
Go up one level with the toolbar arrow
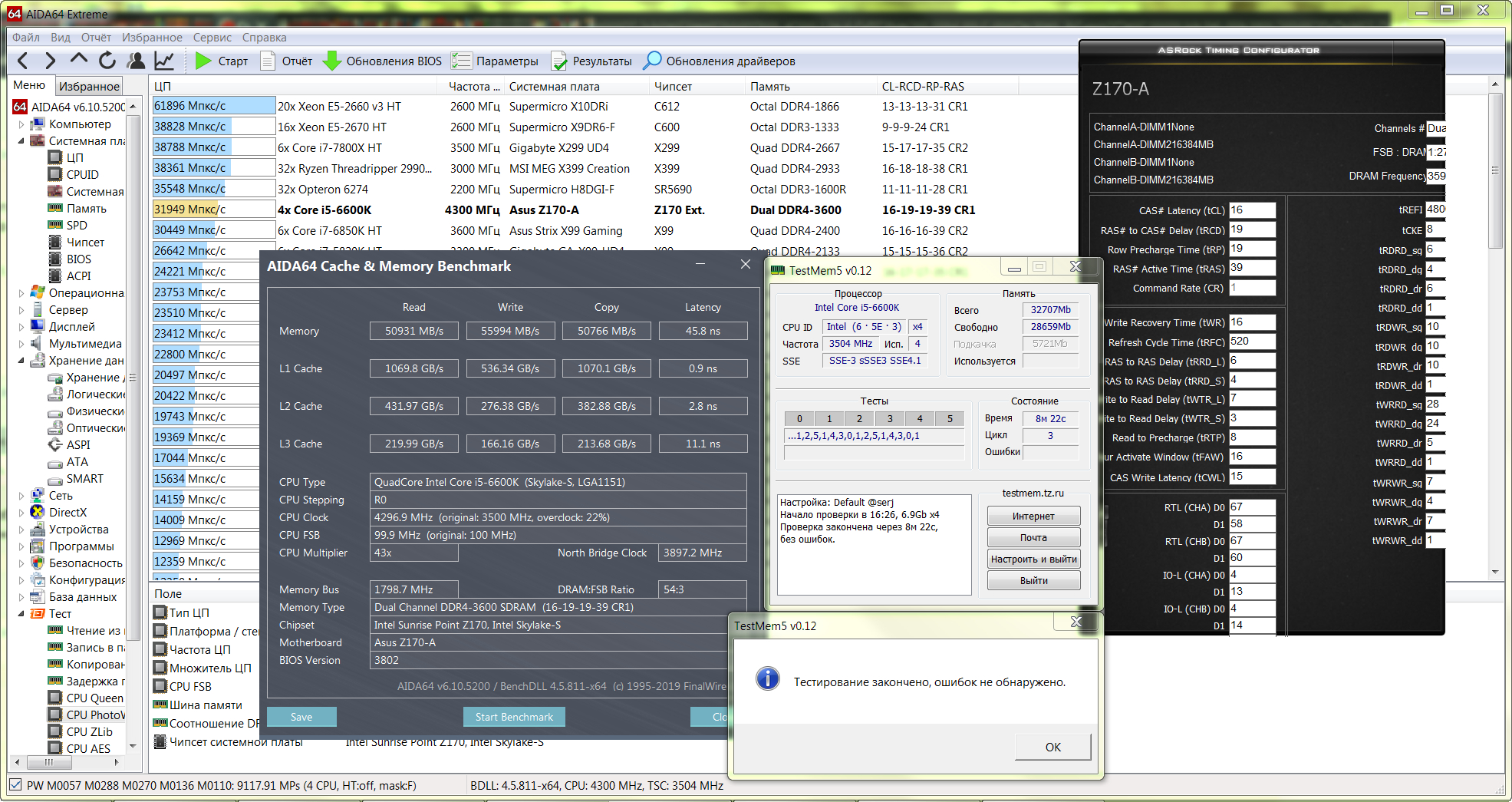coord(78,60)
